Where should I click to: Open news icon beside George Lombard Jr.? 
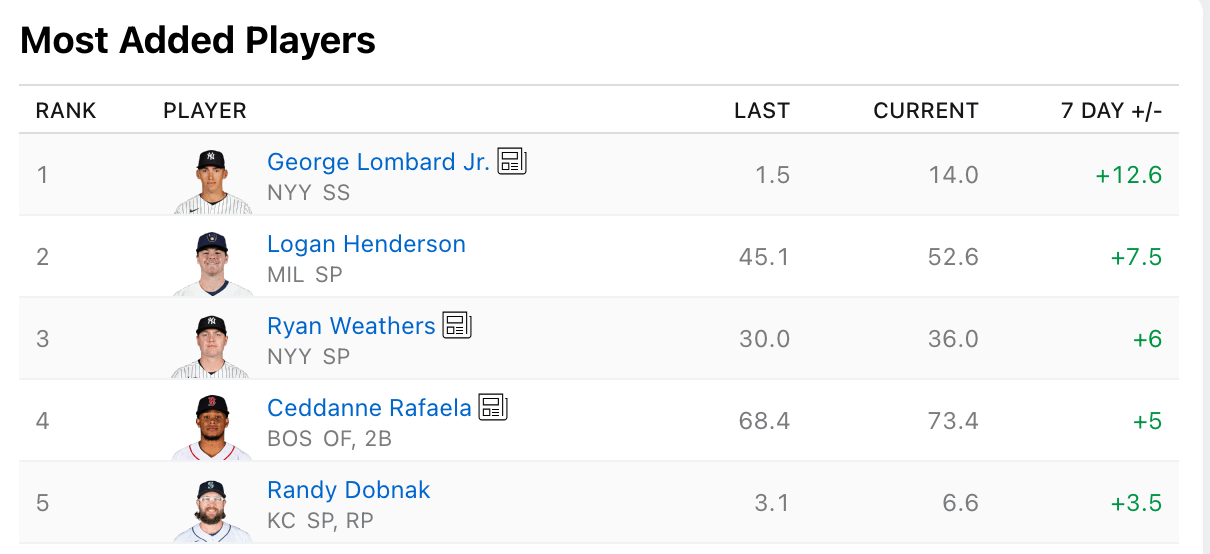click(x=512, y=161)
